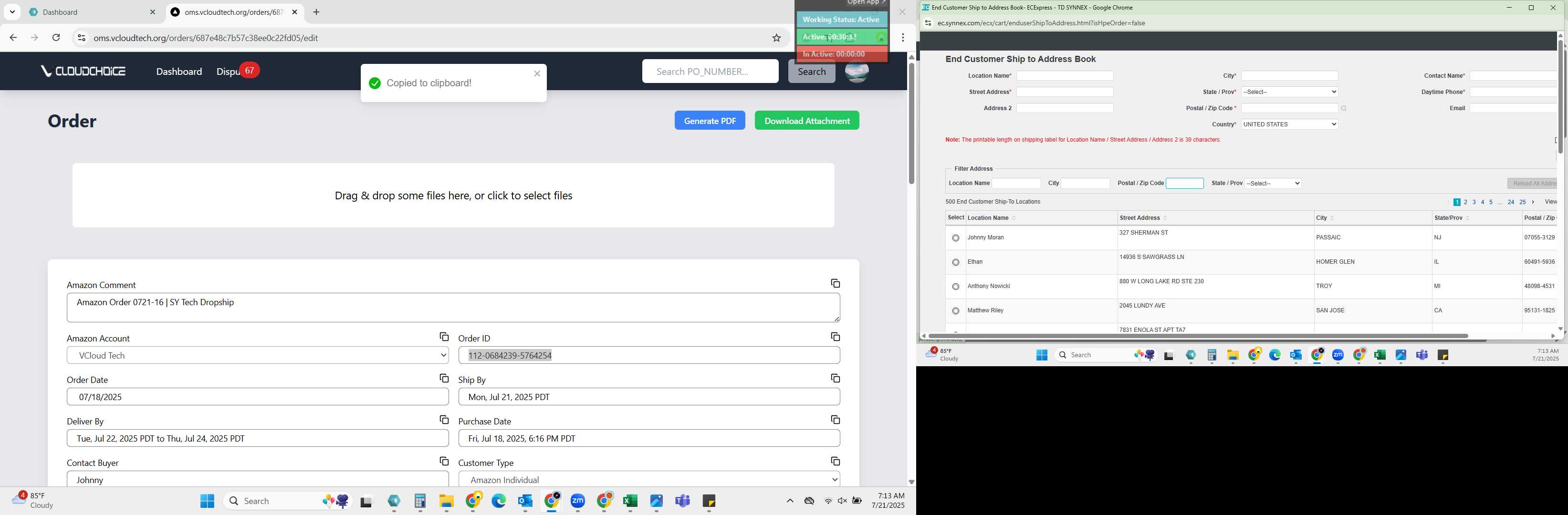Open Excel from the bottom main taskbar
This screenshot has height=515, width=1568.
click(630, 501)
